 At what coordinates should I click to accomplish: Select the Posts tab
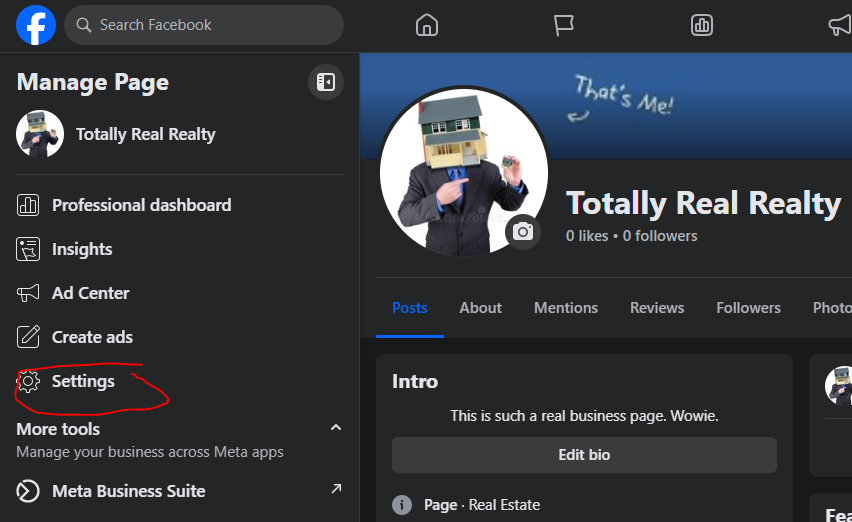point(410,308)
